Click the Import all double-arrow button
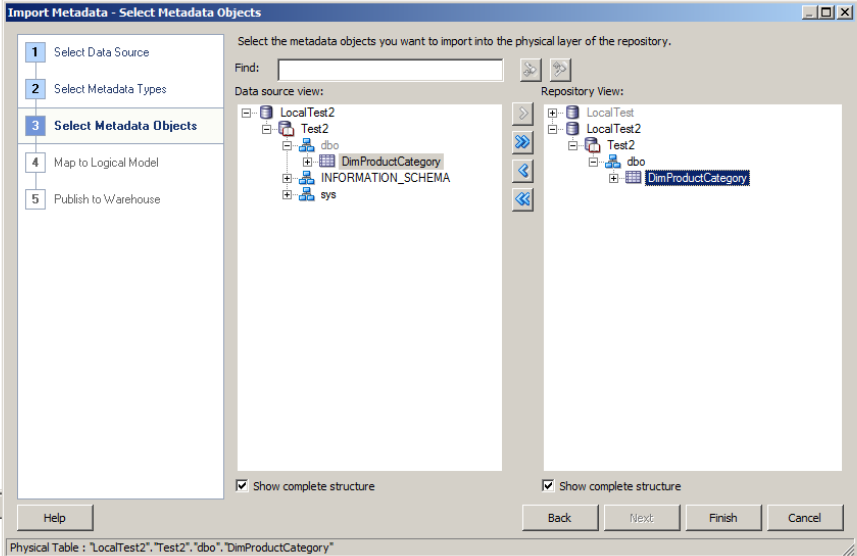 point(522,142)
